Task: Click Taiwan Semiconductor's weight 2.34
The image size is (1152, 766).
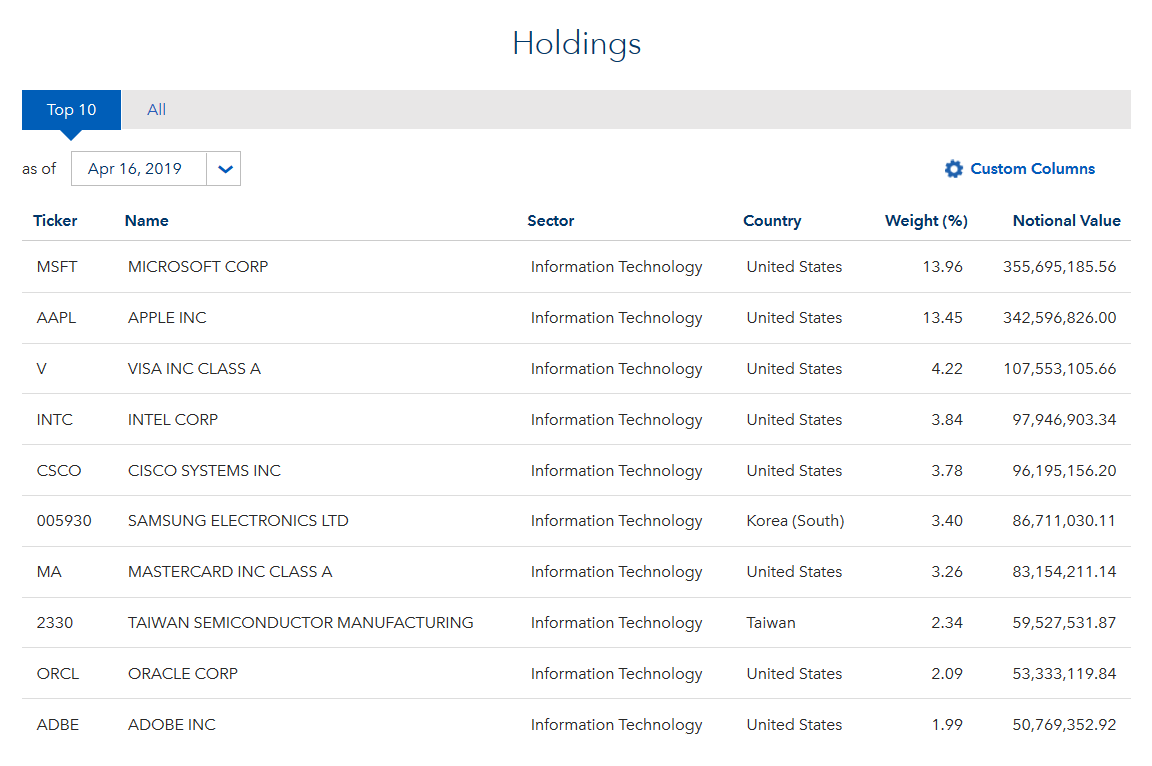Action: (x=947, y=623)
